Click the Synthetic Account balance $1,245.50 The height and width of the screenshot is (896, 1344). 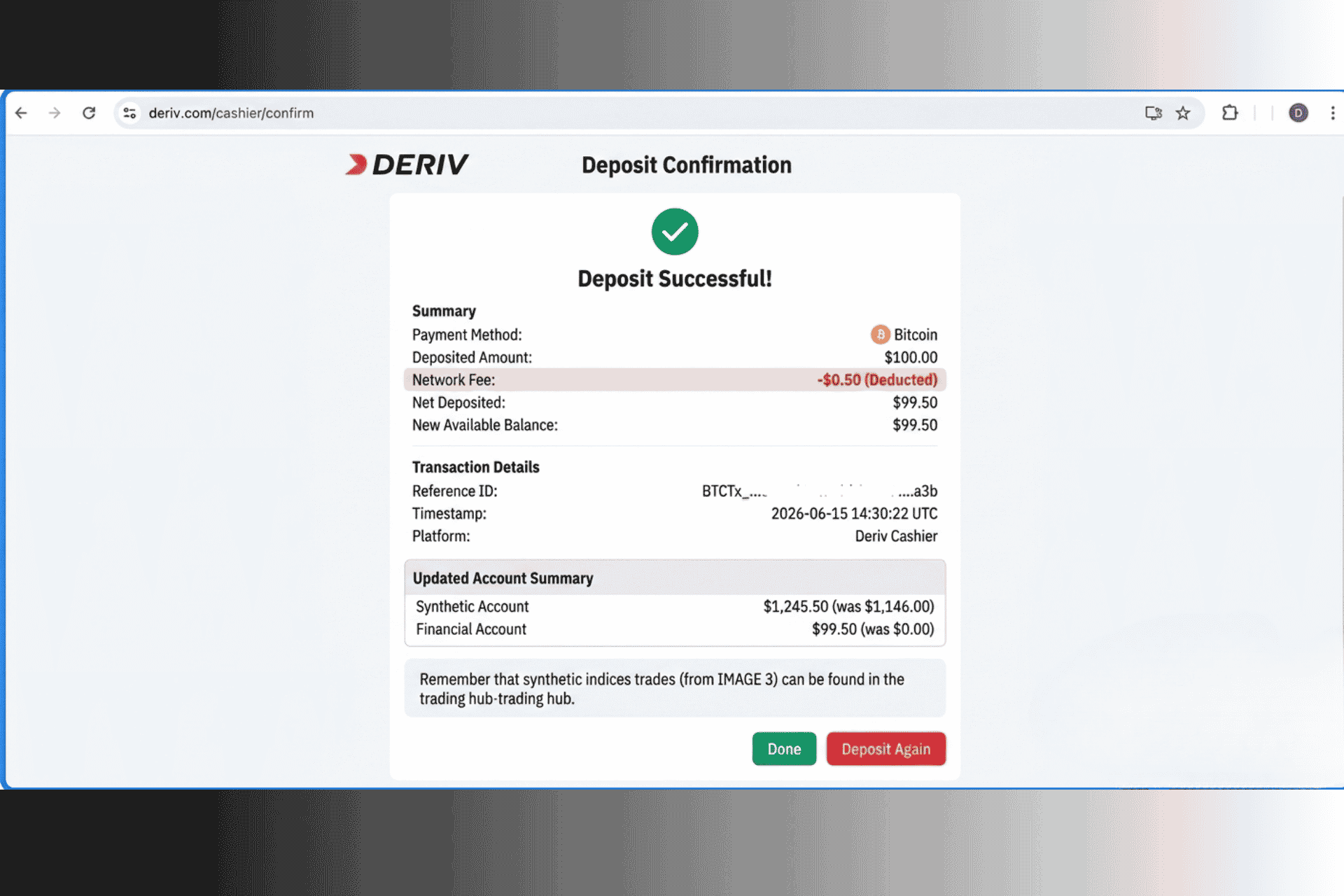click(x=848, y=606)
